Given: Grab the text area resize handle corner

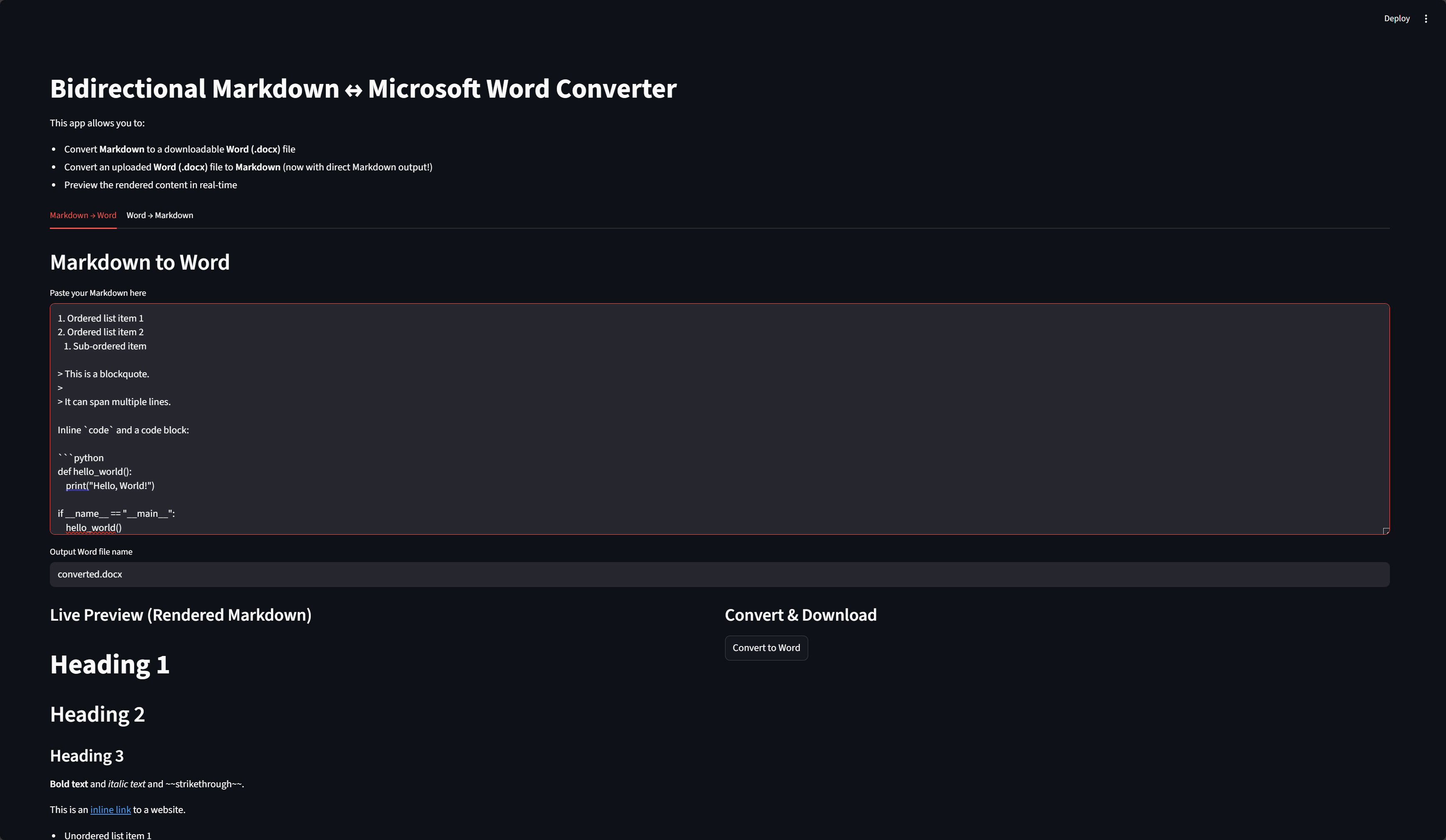Looking at the screenshot, I should (x=1386, y=531).
